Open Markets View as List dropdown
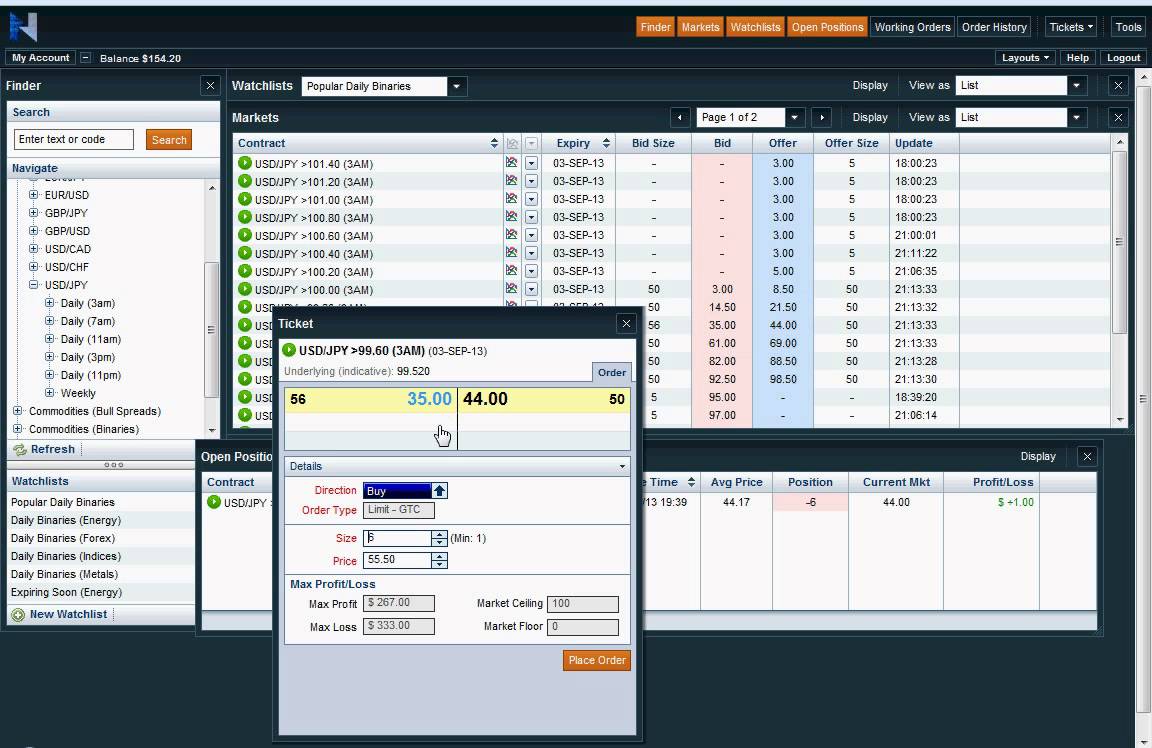 click(1076, 117)
